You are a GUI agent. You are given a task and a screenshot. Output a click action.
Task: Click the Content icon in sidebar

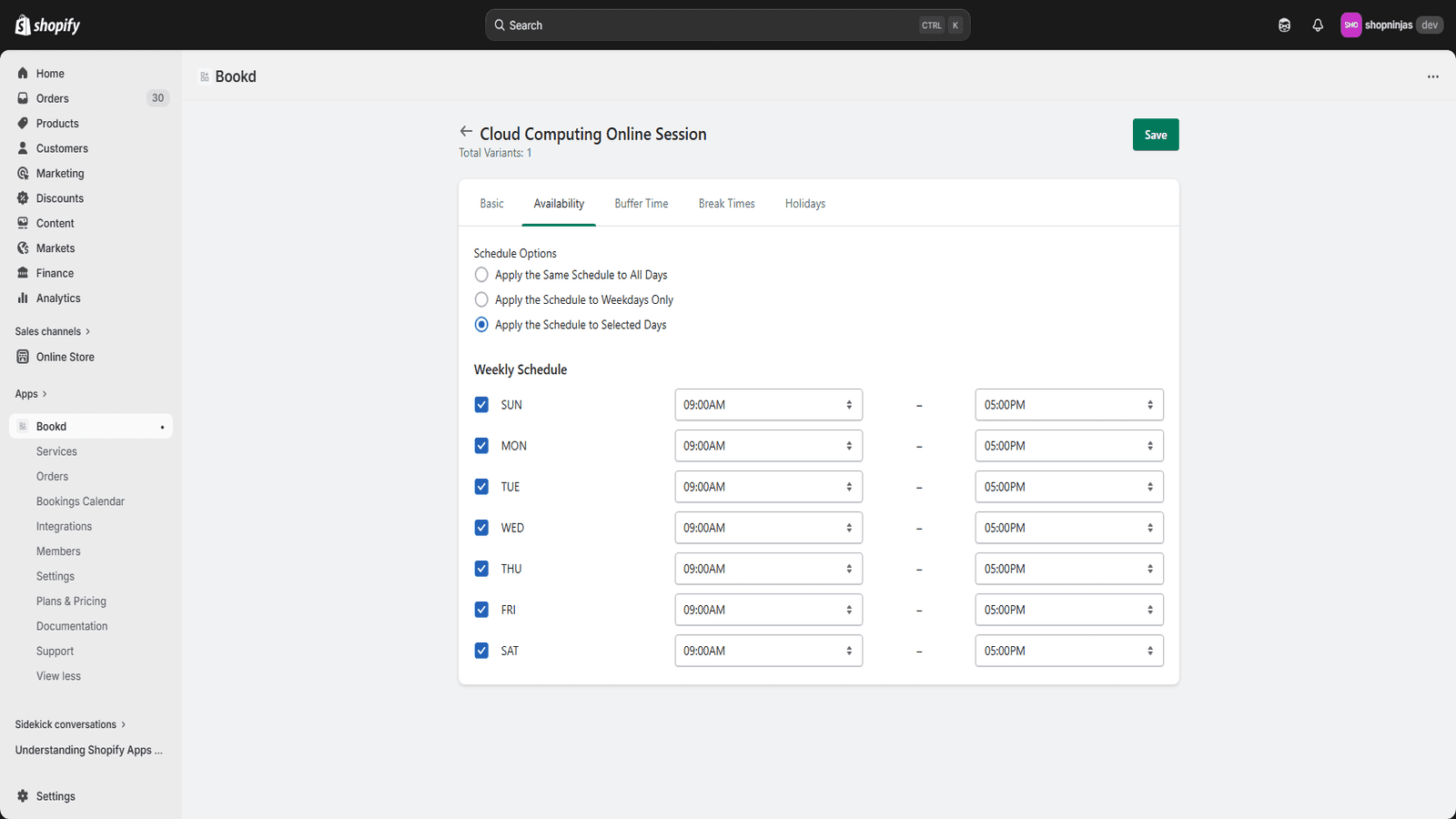[x=23, y=223]
